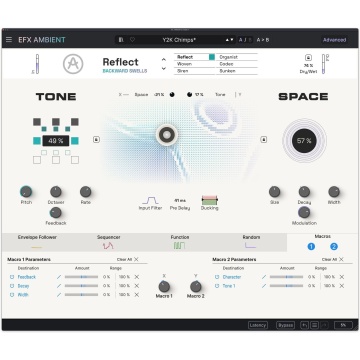Click the Character amount slider in Macro 2
Image resolution: width=360 pixels, height=360 pixels.
[286, 277]
